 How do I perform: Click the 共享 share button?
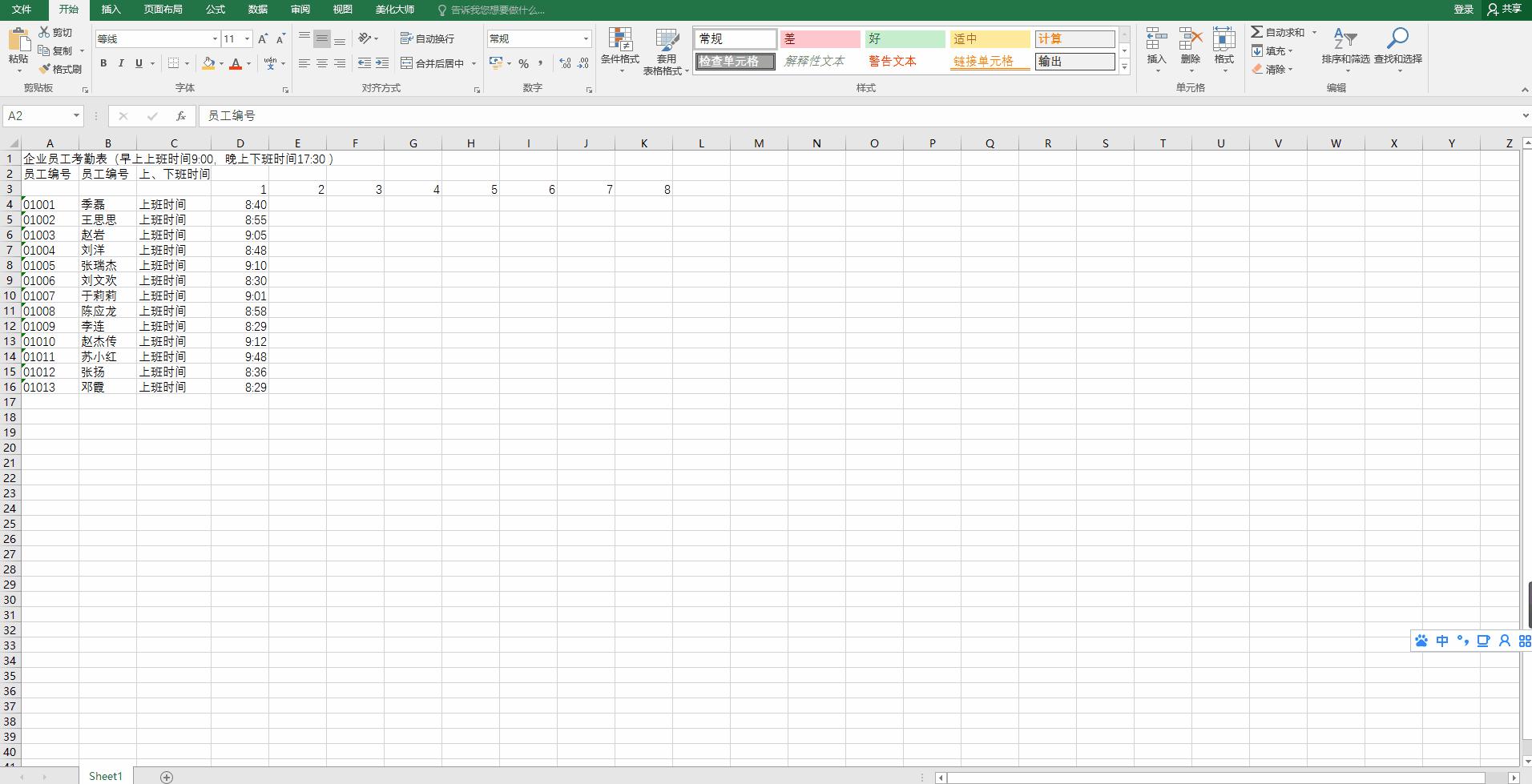[1504, 10]
